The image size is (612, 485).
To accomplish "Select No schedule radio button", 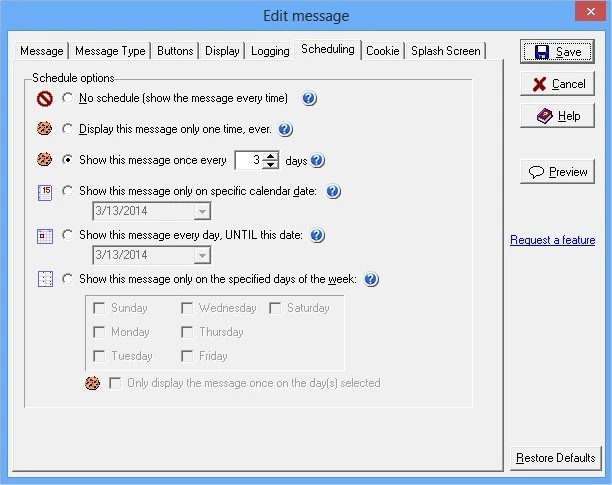I will pos(67,99).
